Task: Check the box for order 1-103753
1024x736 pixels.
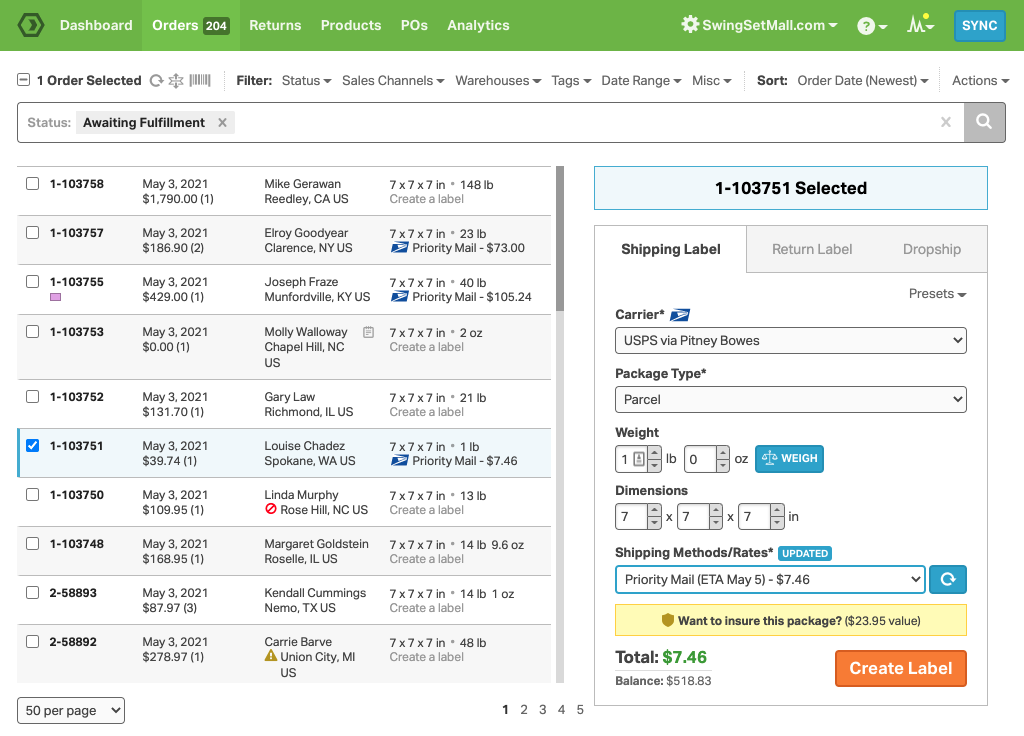Action: (33, 331)
